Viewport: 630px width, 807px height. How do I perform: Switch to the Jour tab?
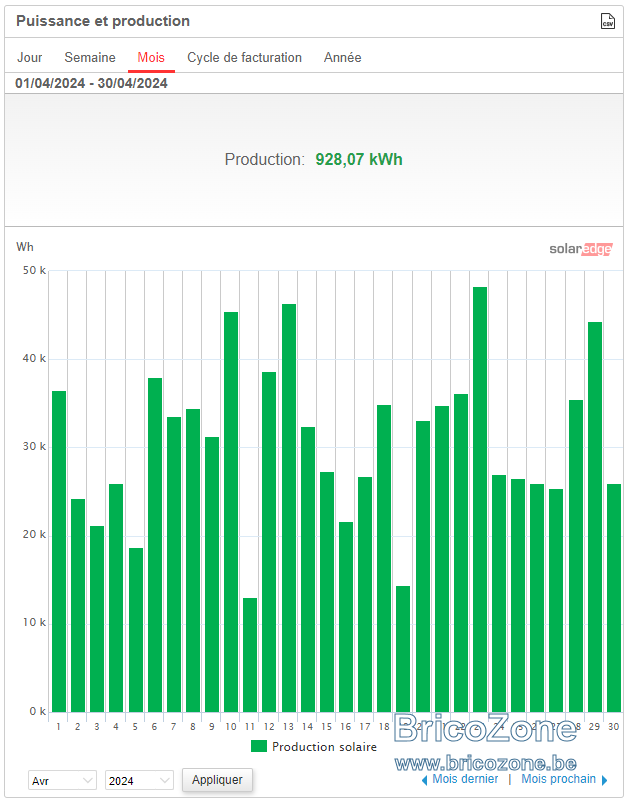click(29, 57)
